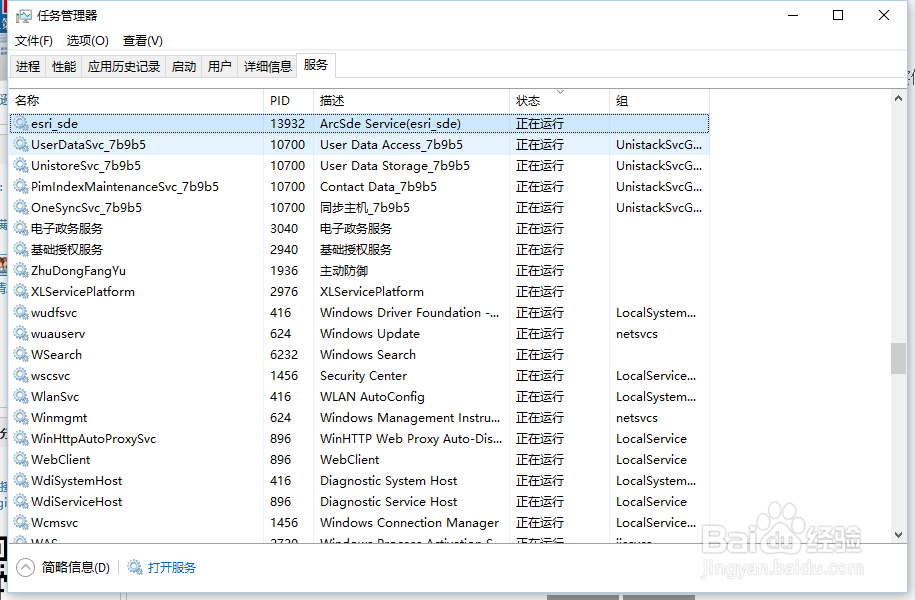This screenshot has height=600, width=915.
Task: Click the WlanSvc service gear icon
Action: pyautogui.click(x=18, y=396)
